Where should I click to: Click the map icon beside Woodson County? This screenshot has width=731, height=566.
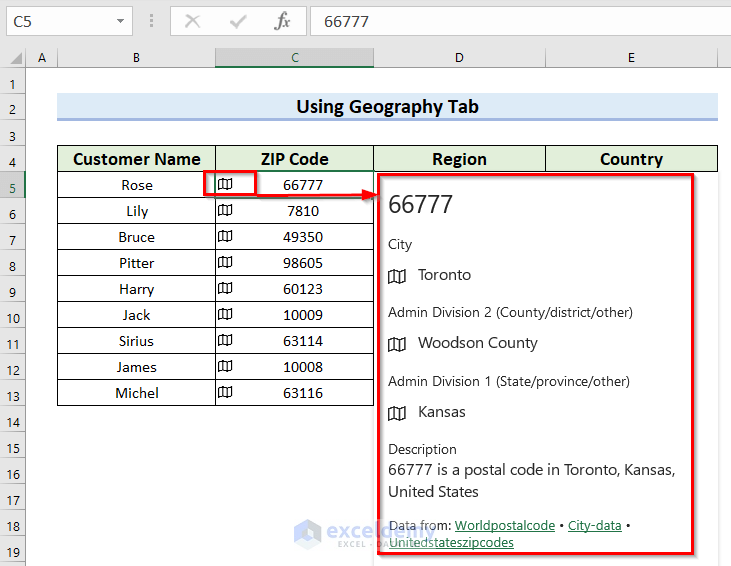[x=397, y=344]
